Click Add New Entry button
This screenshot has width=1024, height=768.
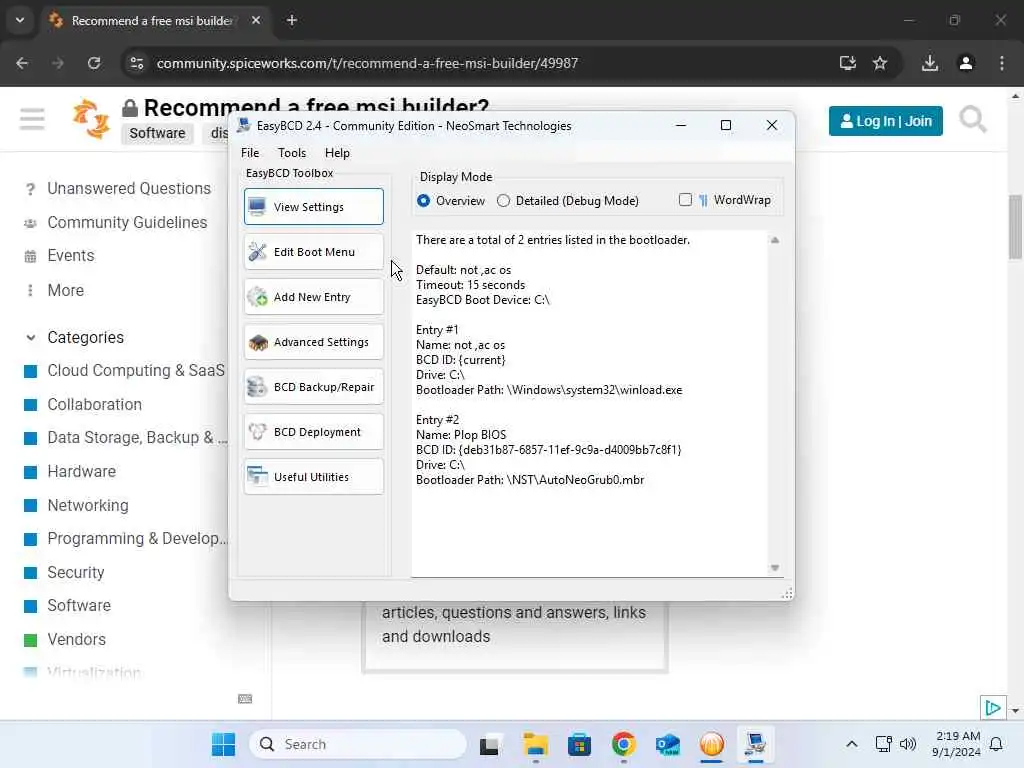(x=313, y=296)
